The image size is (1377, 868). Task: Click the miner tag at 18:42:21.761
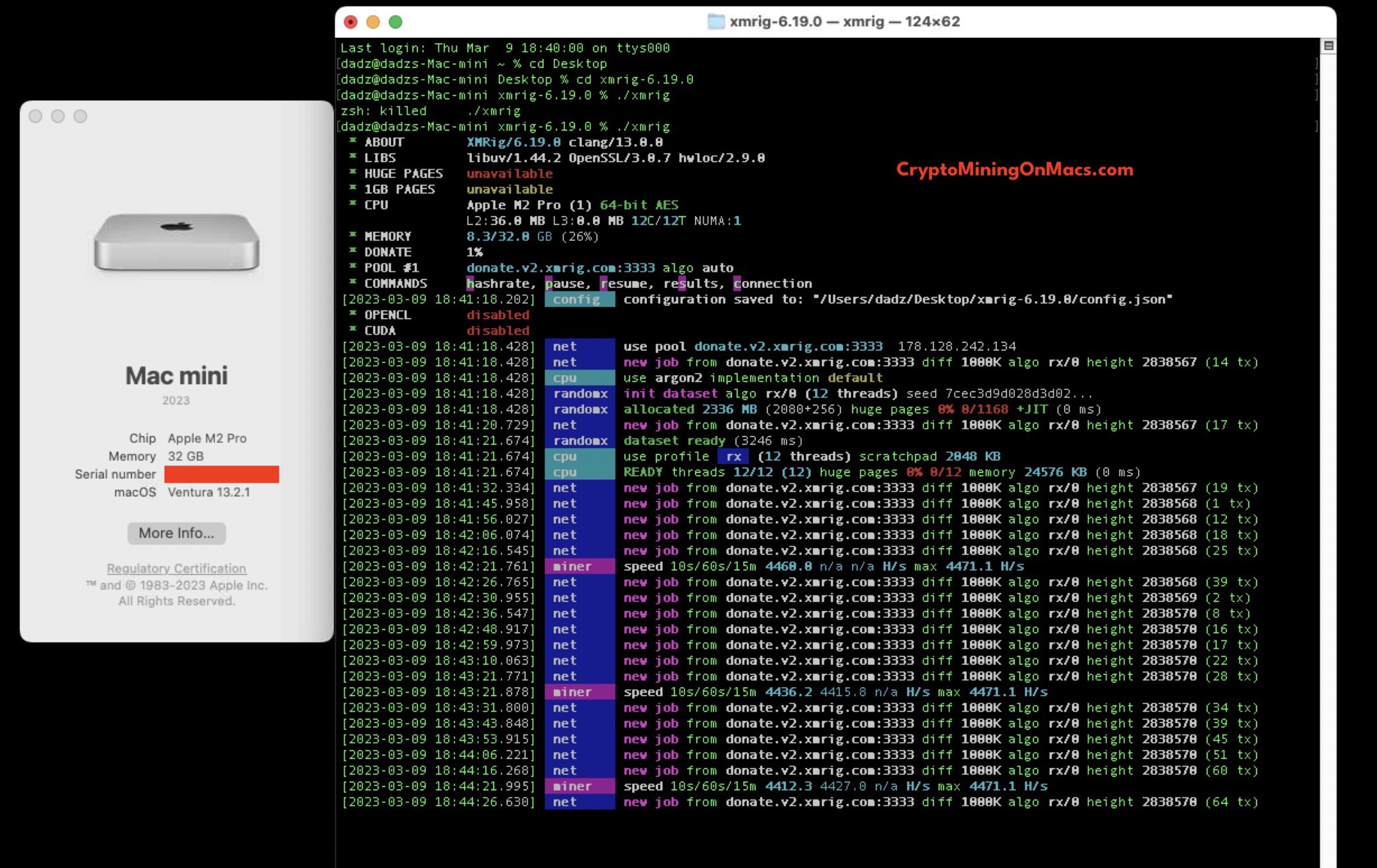580,567
